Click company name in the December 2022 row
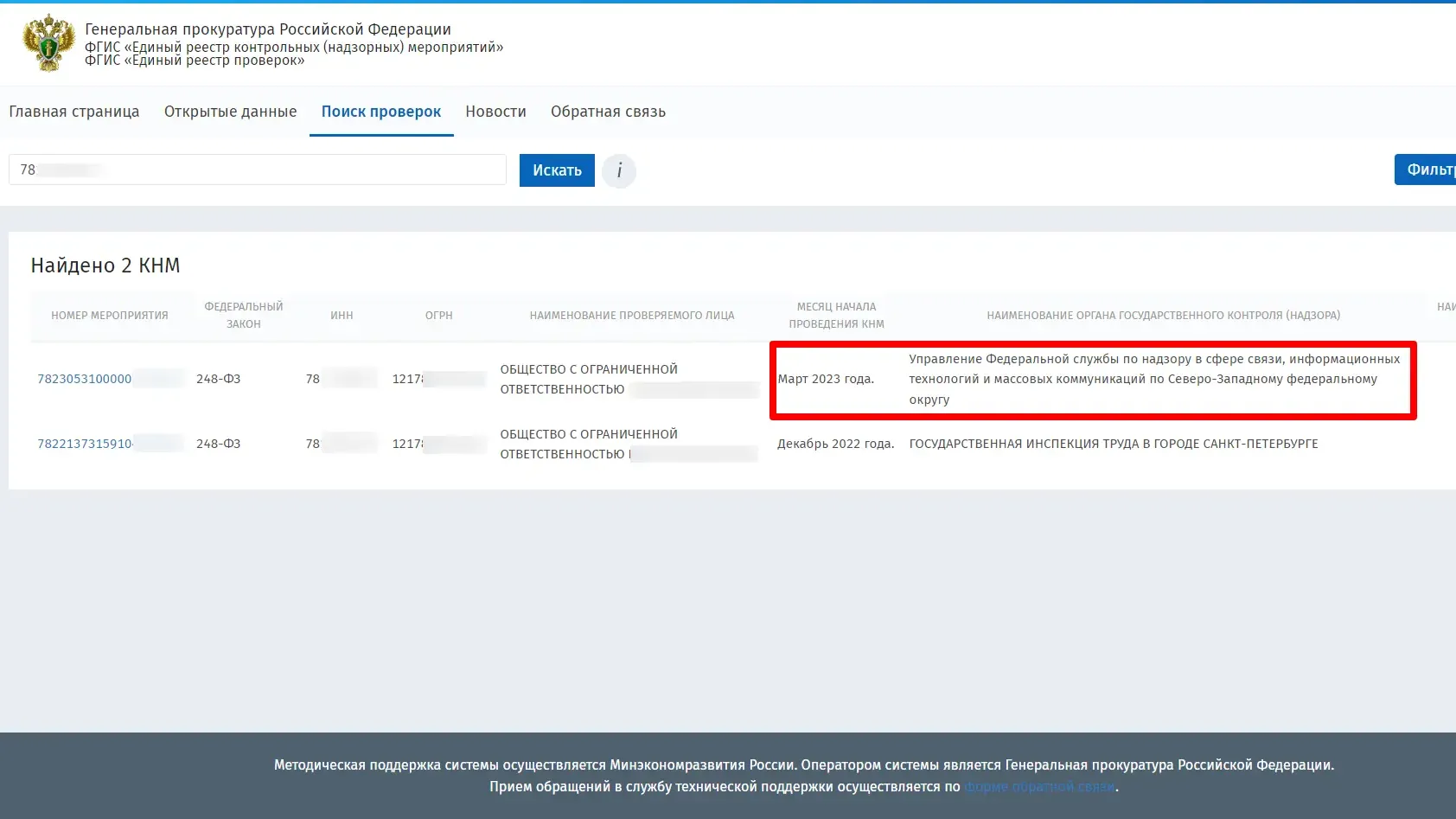The width and height of the screenshot is (1456, 819). click(x=629, y=444)
